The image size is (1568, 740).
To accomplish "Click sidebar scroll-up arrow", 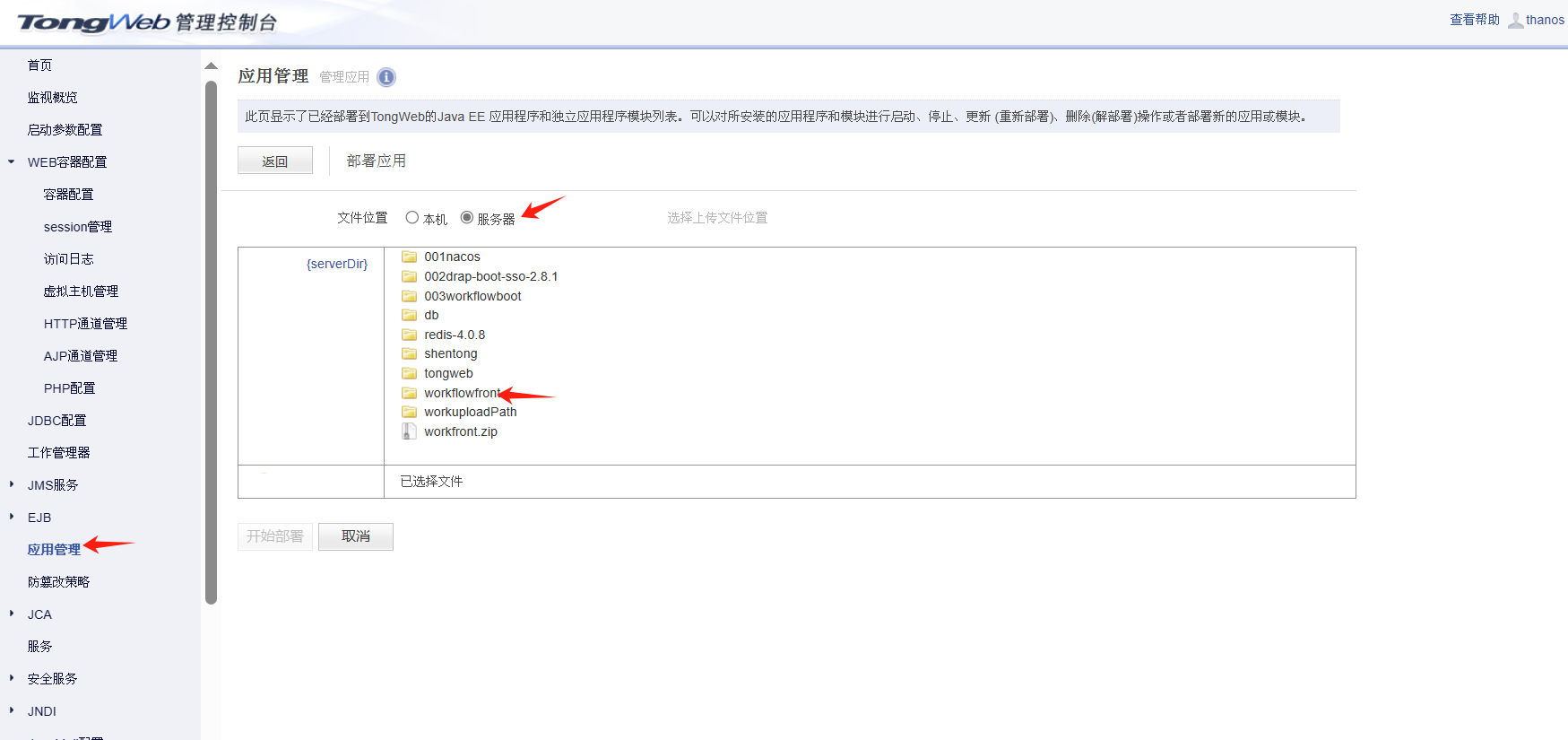I will click(212, 65).
